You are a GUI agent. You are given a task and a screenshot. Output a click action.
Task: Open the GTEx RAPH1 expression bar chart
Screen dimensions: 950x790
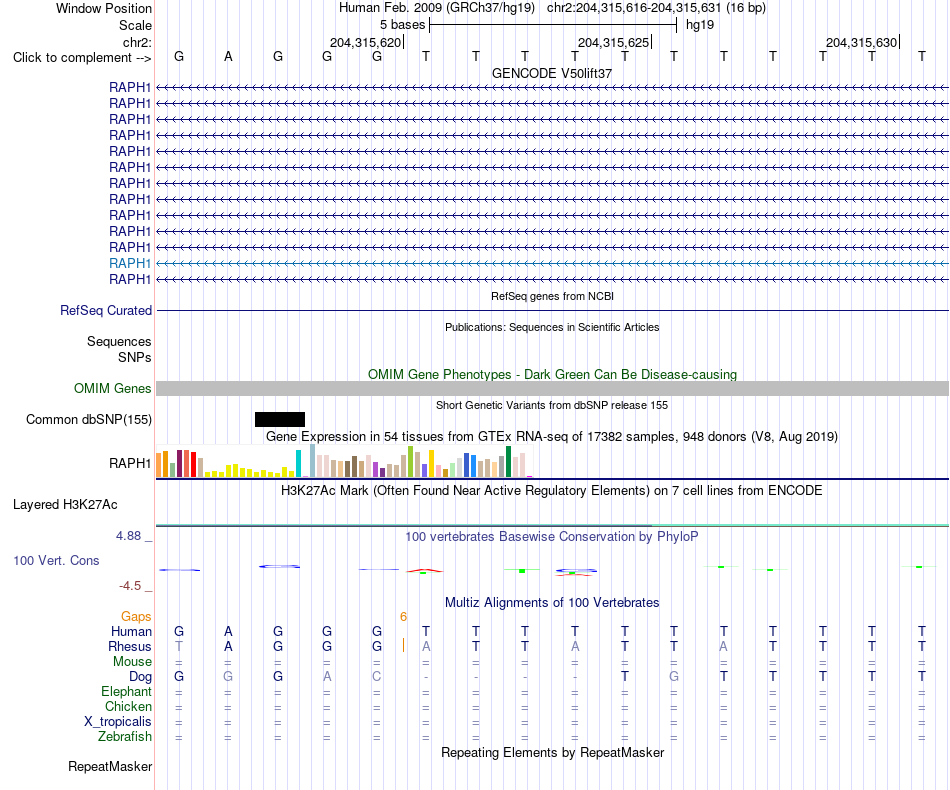click(x=344, y=462)
